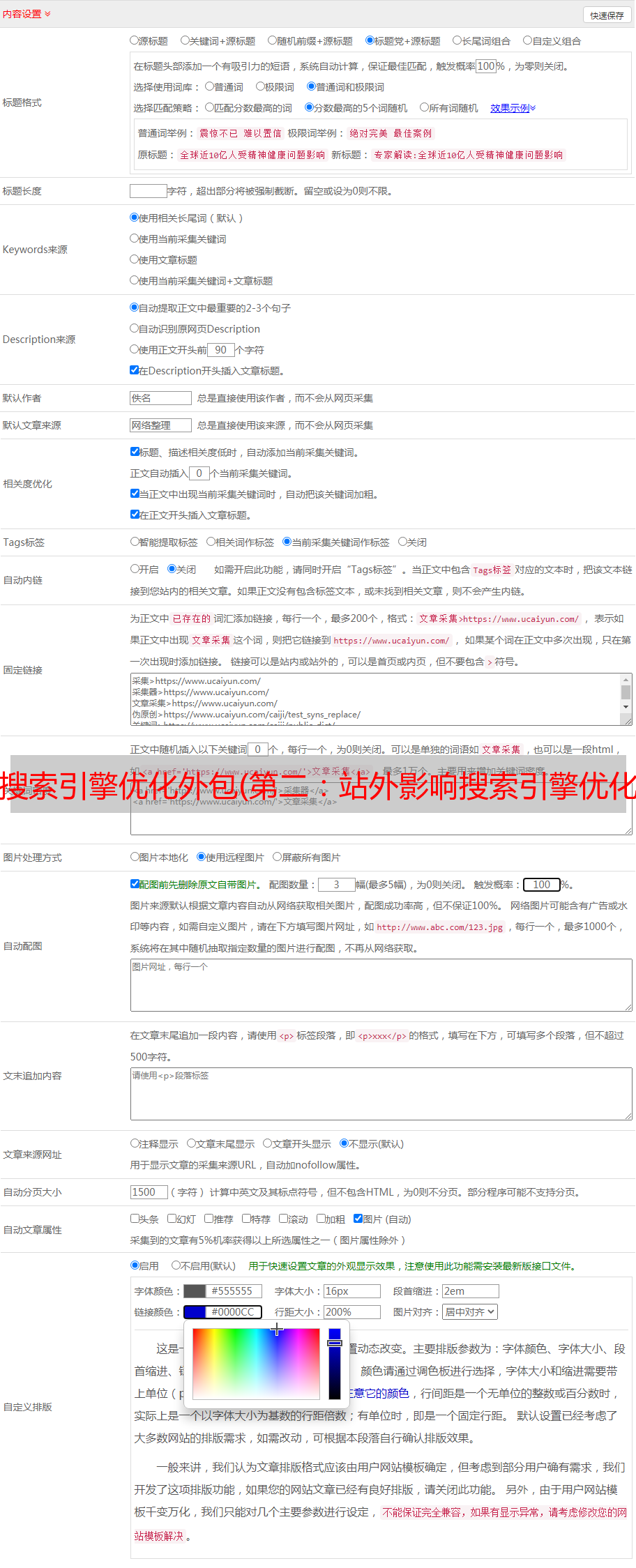Open the 效果示例 link
Image resolution: width=636 pixels, height=1568 pixels.
[513, 108]
